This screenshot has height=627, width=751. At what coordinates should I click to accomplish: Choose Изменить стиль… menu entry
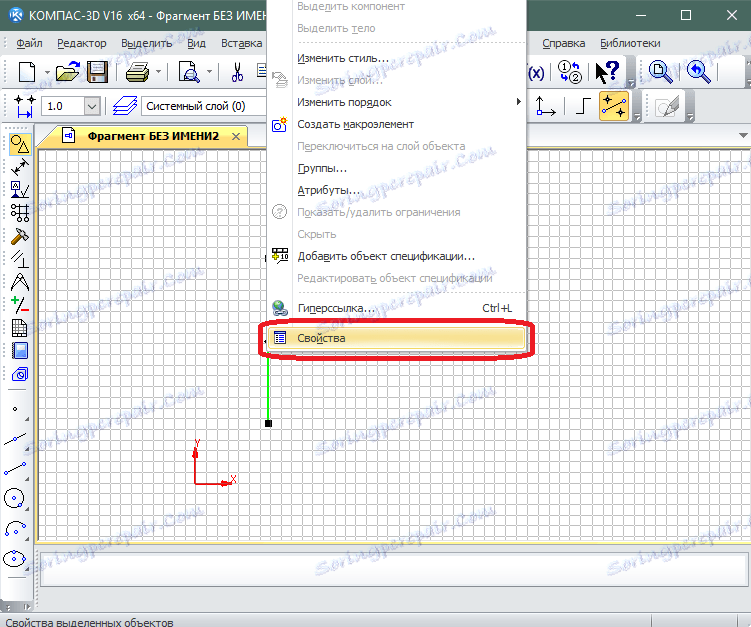point(397,58)
